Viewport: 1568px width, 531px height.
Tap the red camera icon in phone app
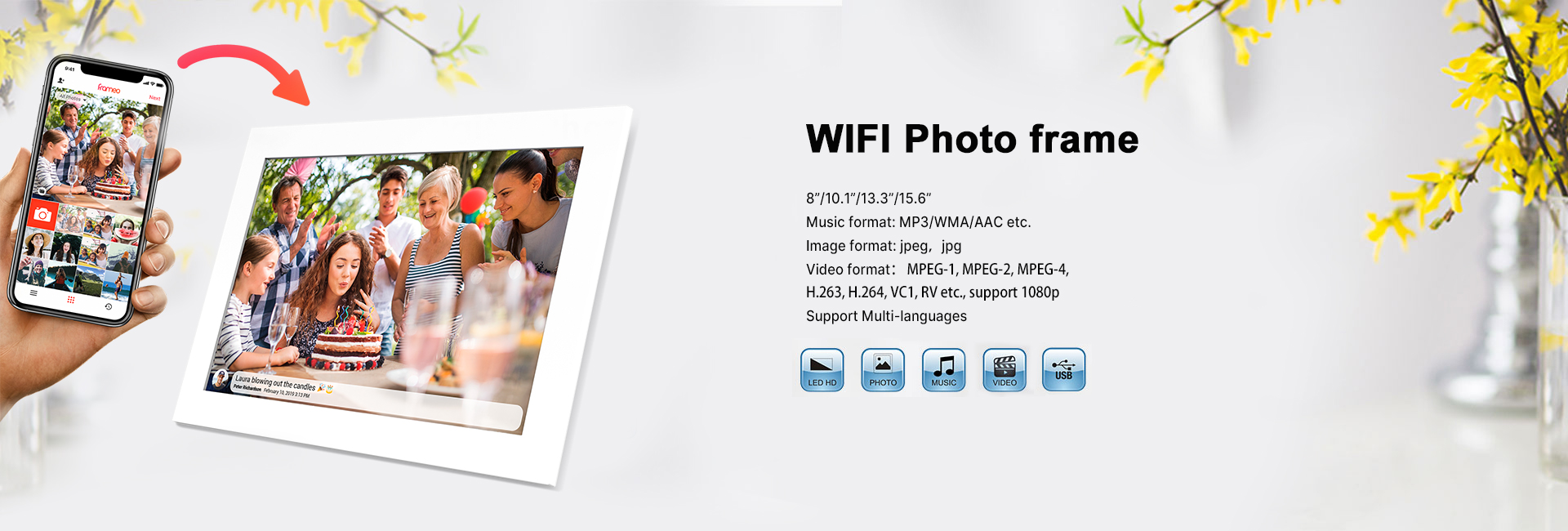pyautogui.click(x=42, y=214)
